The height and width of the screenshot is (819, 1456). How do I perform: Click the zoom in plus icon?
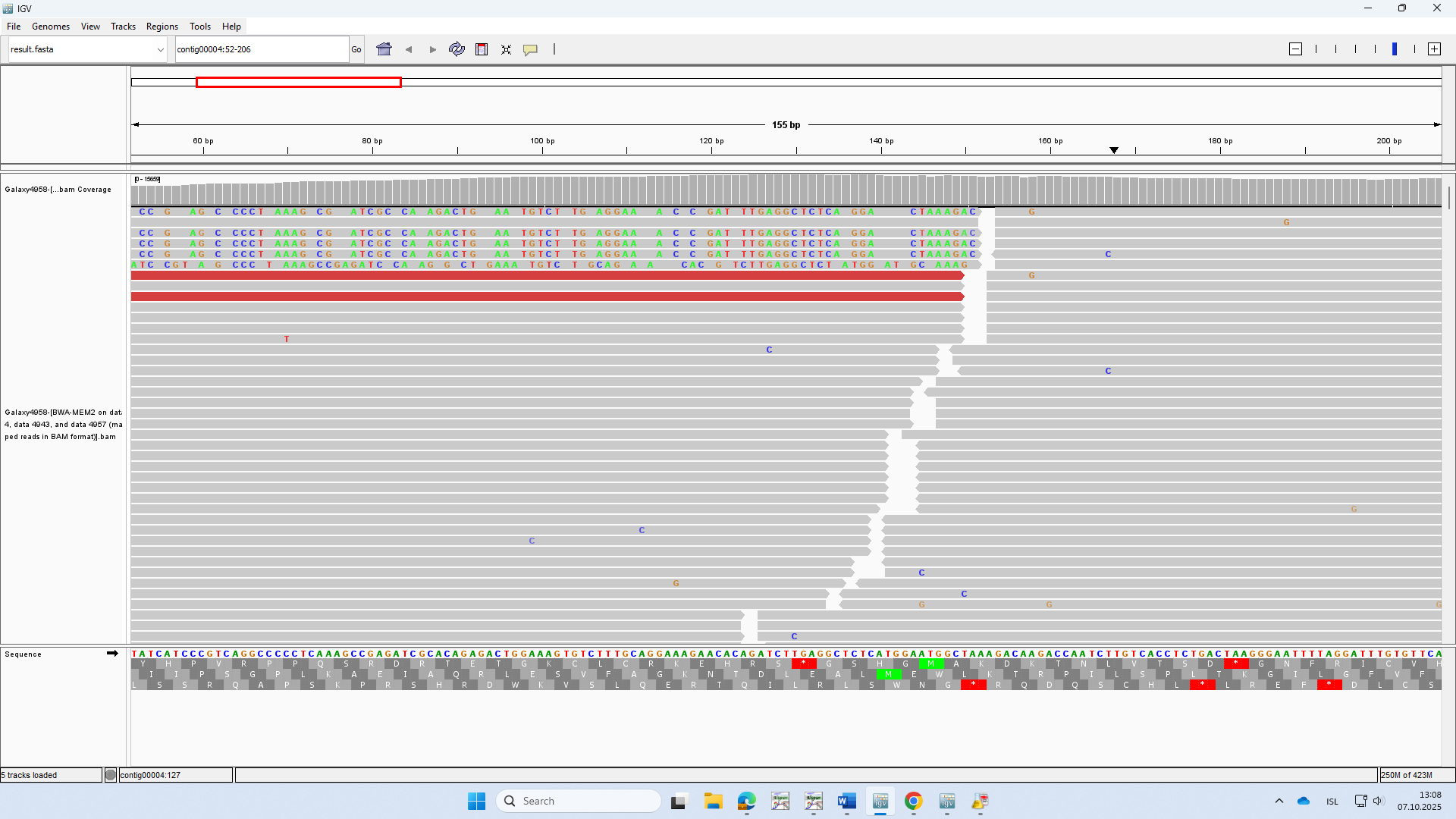coord(1434,49)
